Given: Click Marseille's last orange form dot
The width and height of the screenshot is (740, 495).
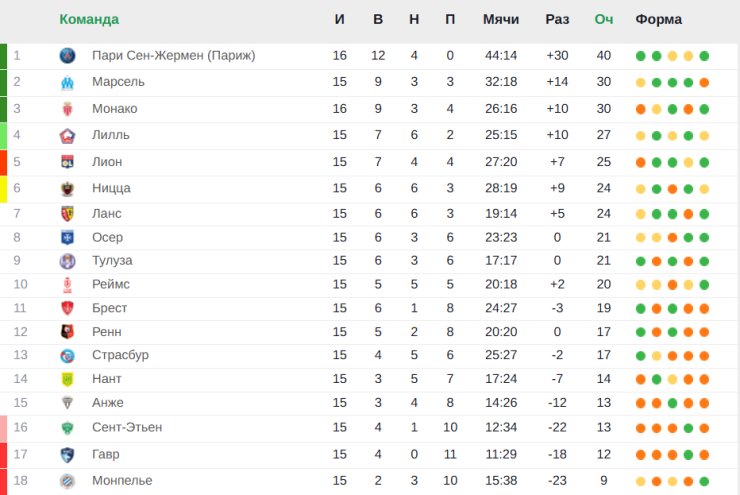Looking at the screenshot, I should pyautogui.click(x=704, y=83).
